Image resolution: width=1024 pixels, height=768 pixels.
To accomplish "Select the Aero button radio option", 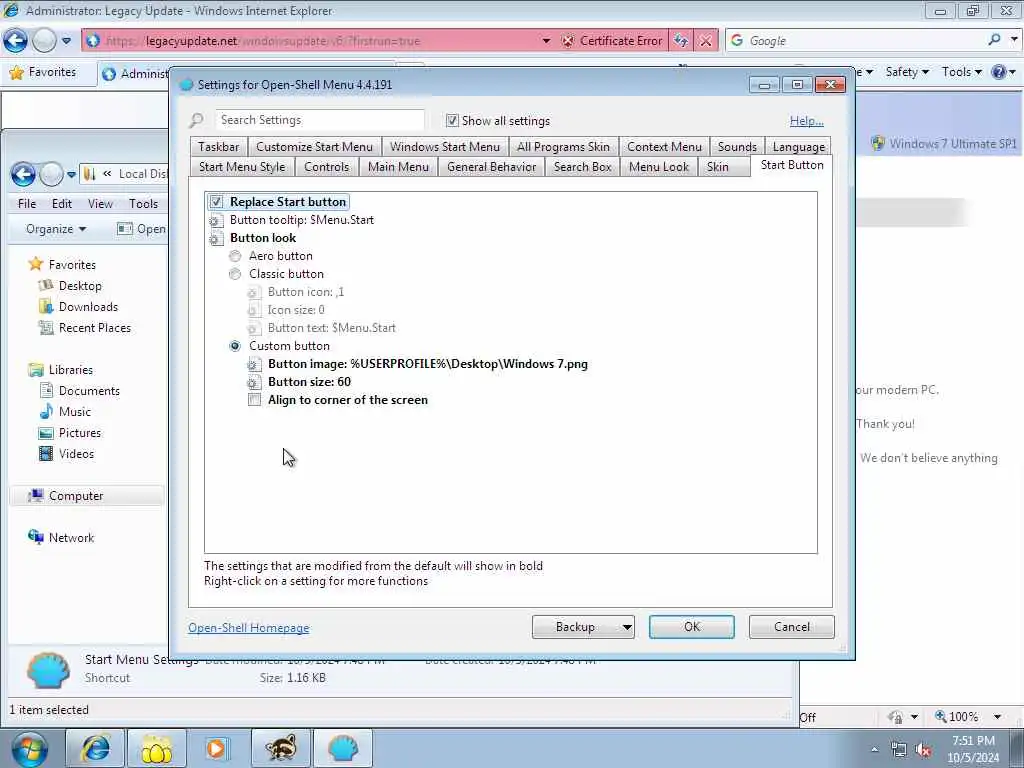I will point(235,256).
